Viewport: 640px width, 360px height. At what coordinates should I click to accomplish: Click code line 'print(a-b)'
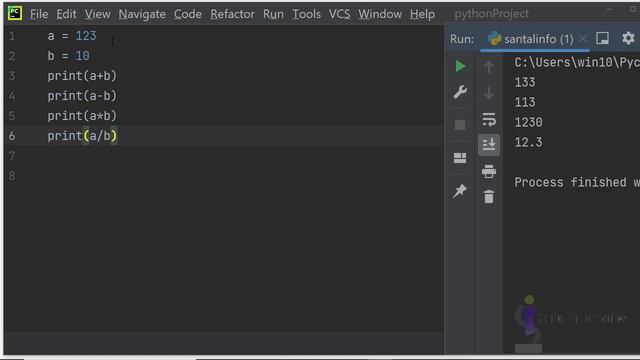[x=82, y=96]
